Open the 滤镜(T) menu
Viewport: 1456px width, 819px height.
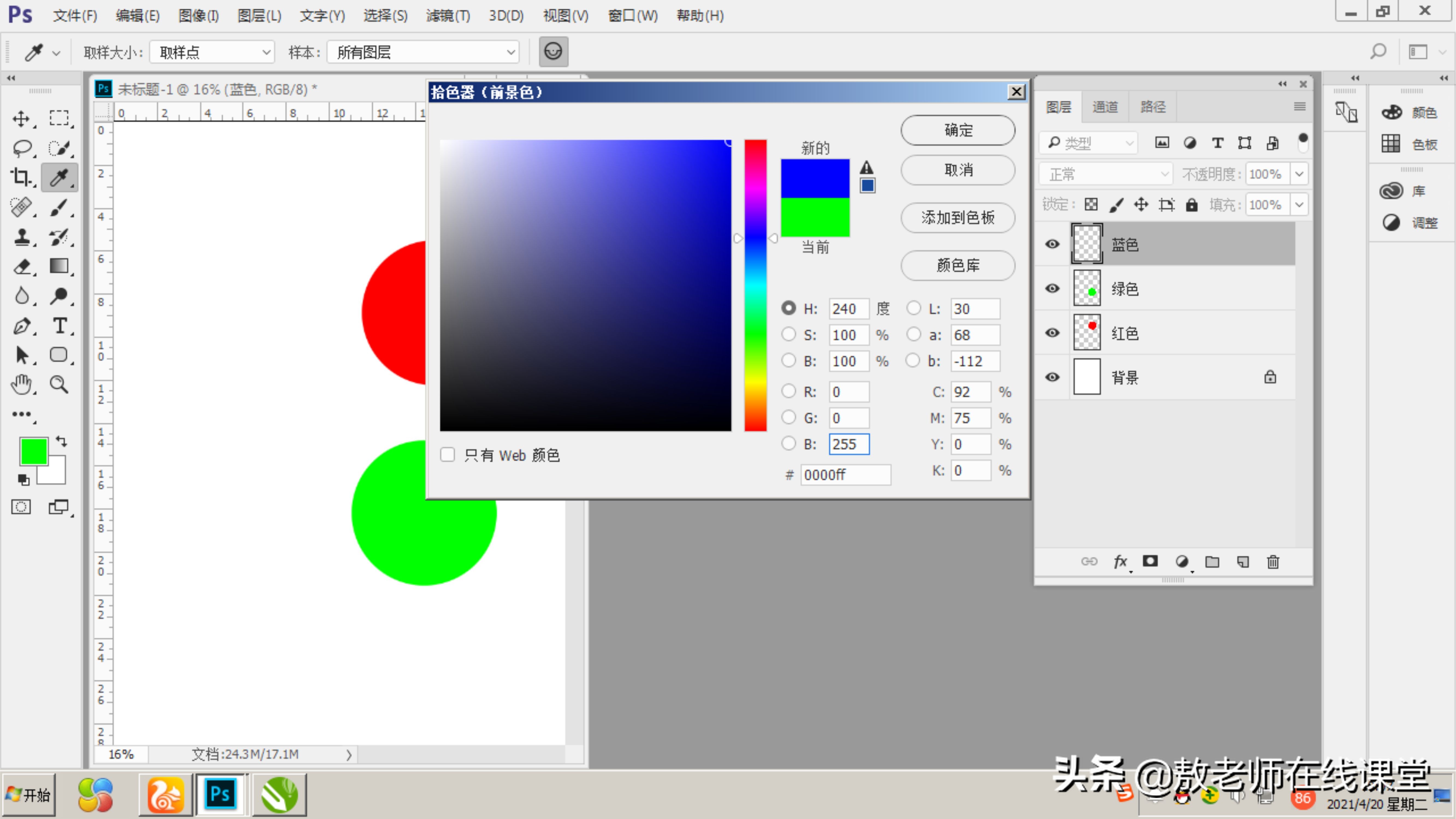448,15
